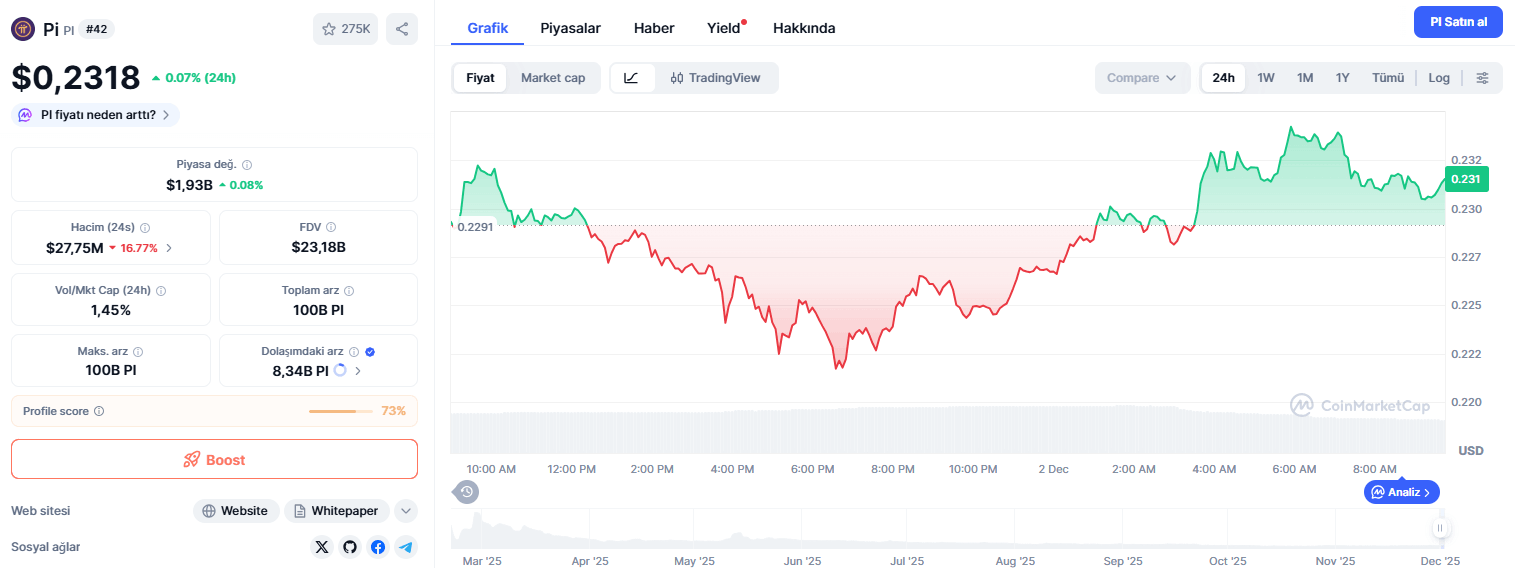Click the Profile score progress bar
The width and height of the screenshot is (1515, 568).
tap(340, 411)
